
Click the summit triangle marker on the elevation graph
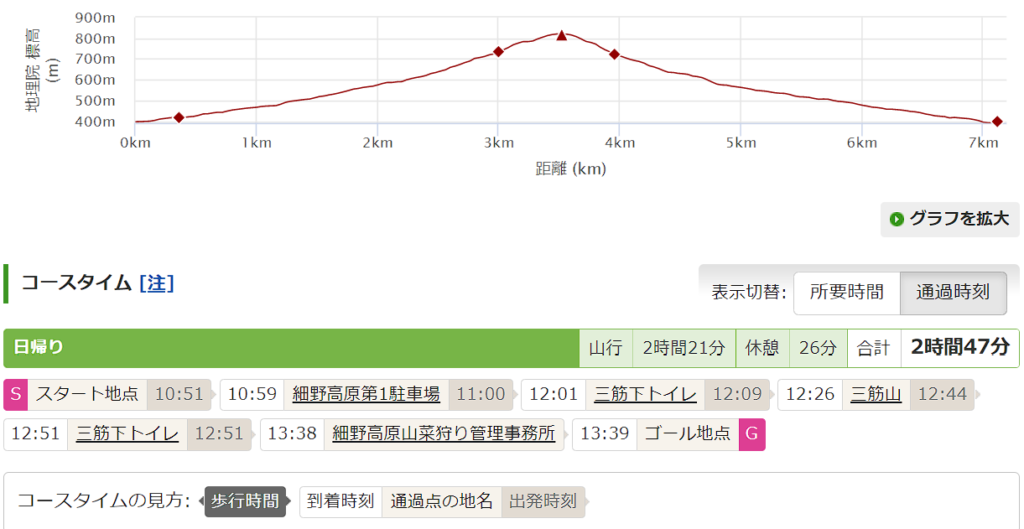coord(561,36)
